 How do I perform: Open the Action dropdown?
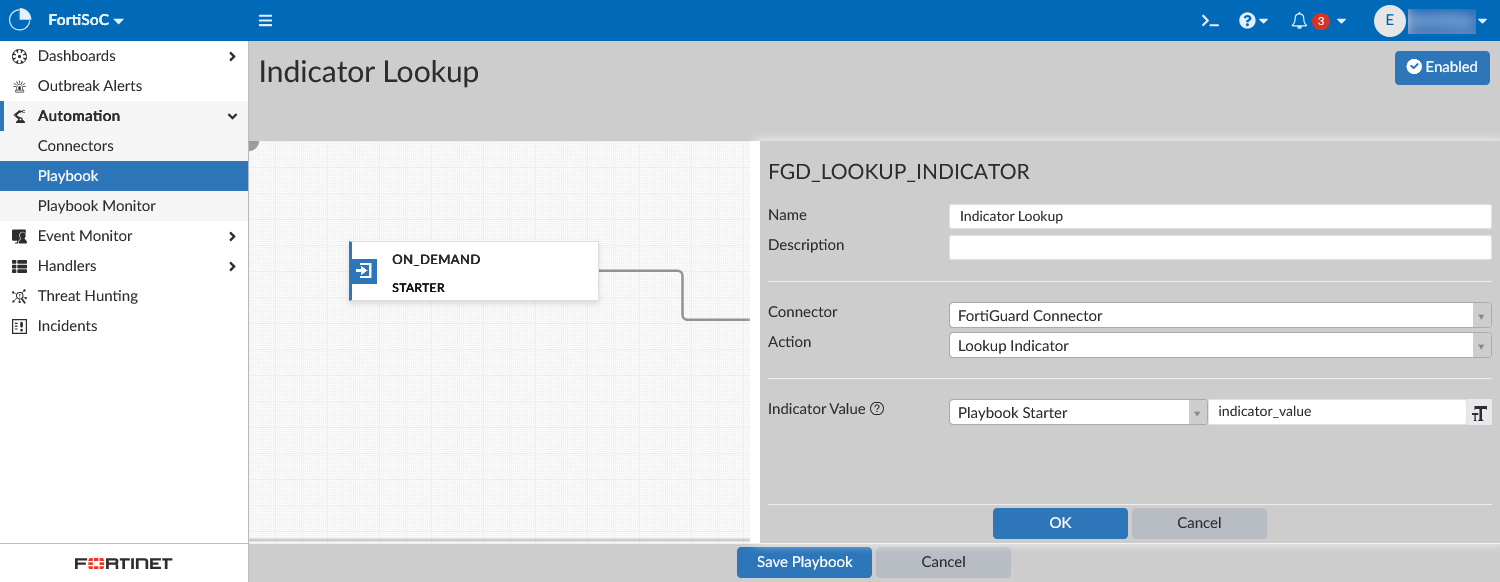tap(1219, 346)
